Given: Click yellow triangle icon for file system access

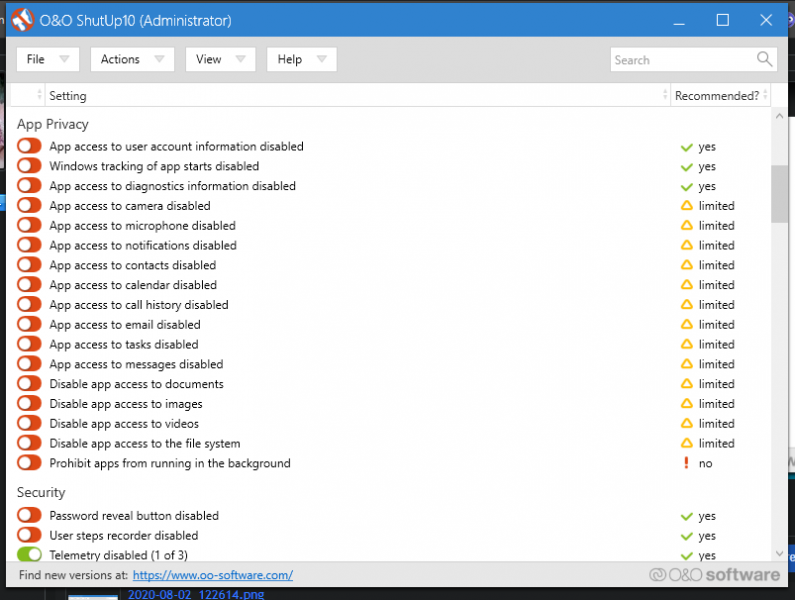Looking at the screenshot, I should (x=686, y=443).
